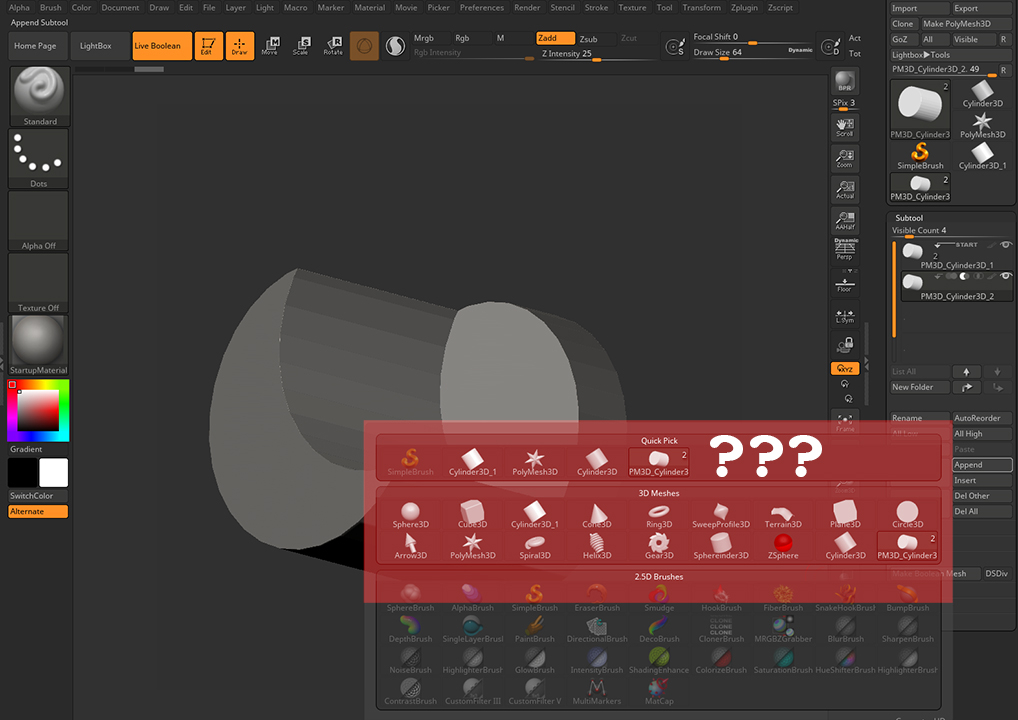Click the AutoReorder button
The width and height of the screenshot is (1018, 720).
click(982, 418)
